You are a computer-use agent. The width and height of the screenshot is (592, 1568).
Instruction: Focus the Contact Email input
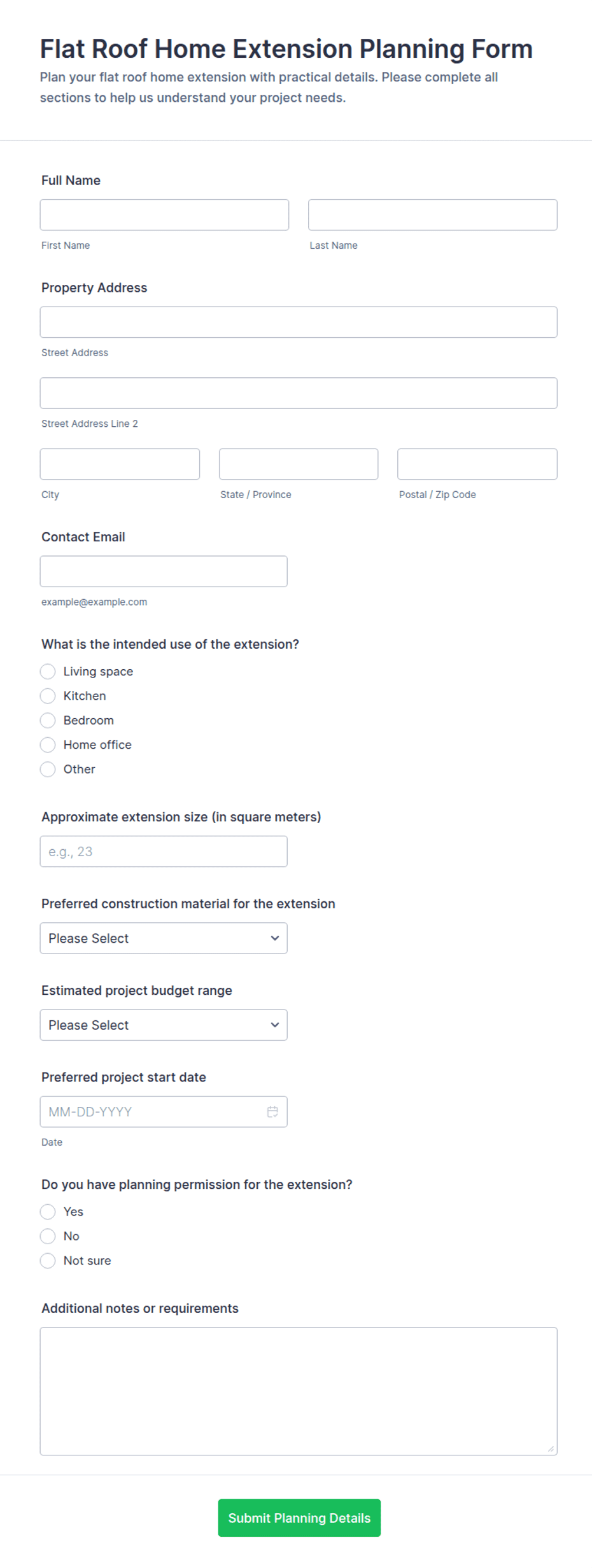click(164, 571)
